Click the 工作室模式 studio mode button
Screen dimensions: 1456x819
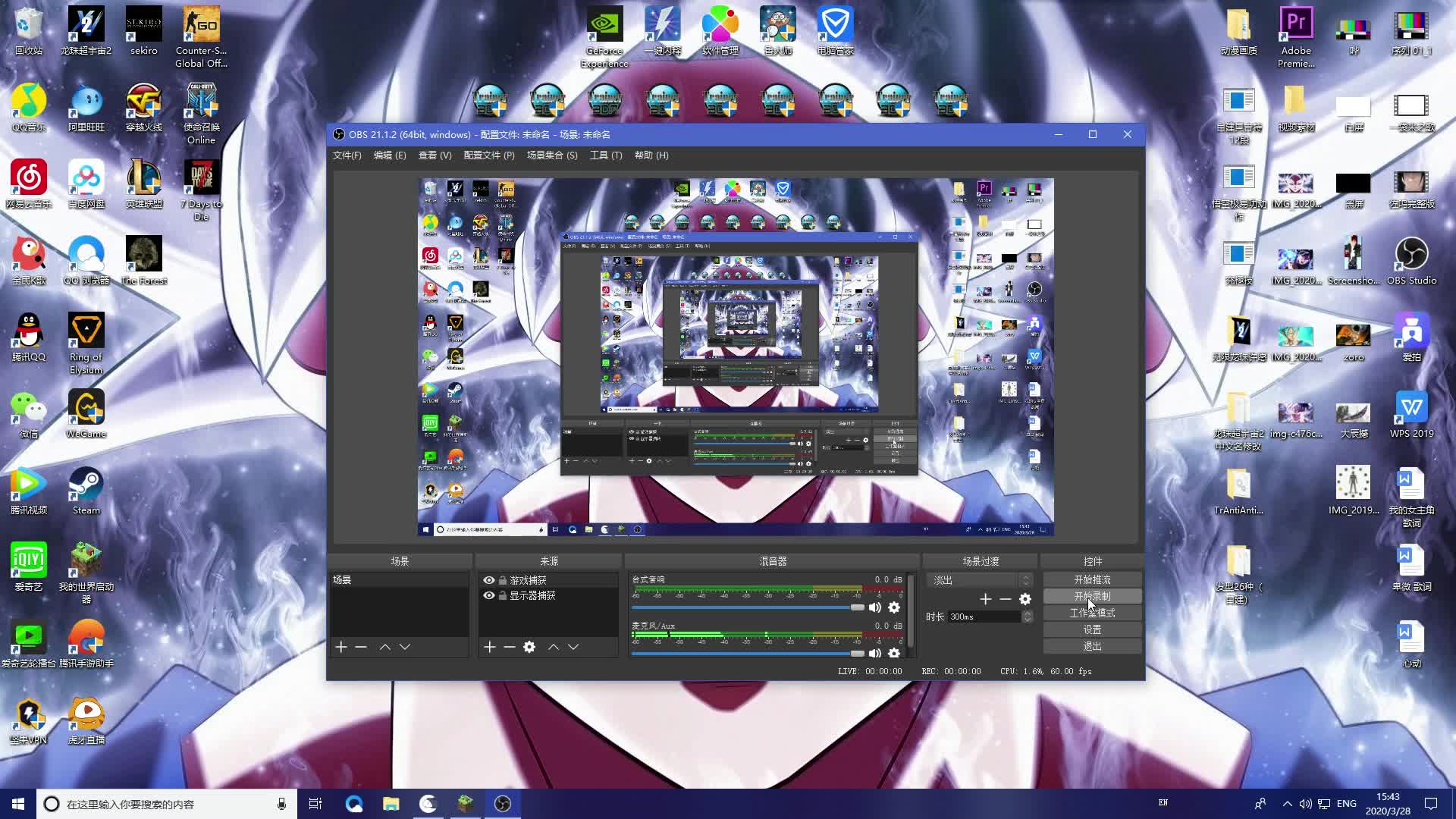[x=1092, y=613]
